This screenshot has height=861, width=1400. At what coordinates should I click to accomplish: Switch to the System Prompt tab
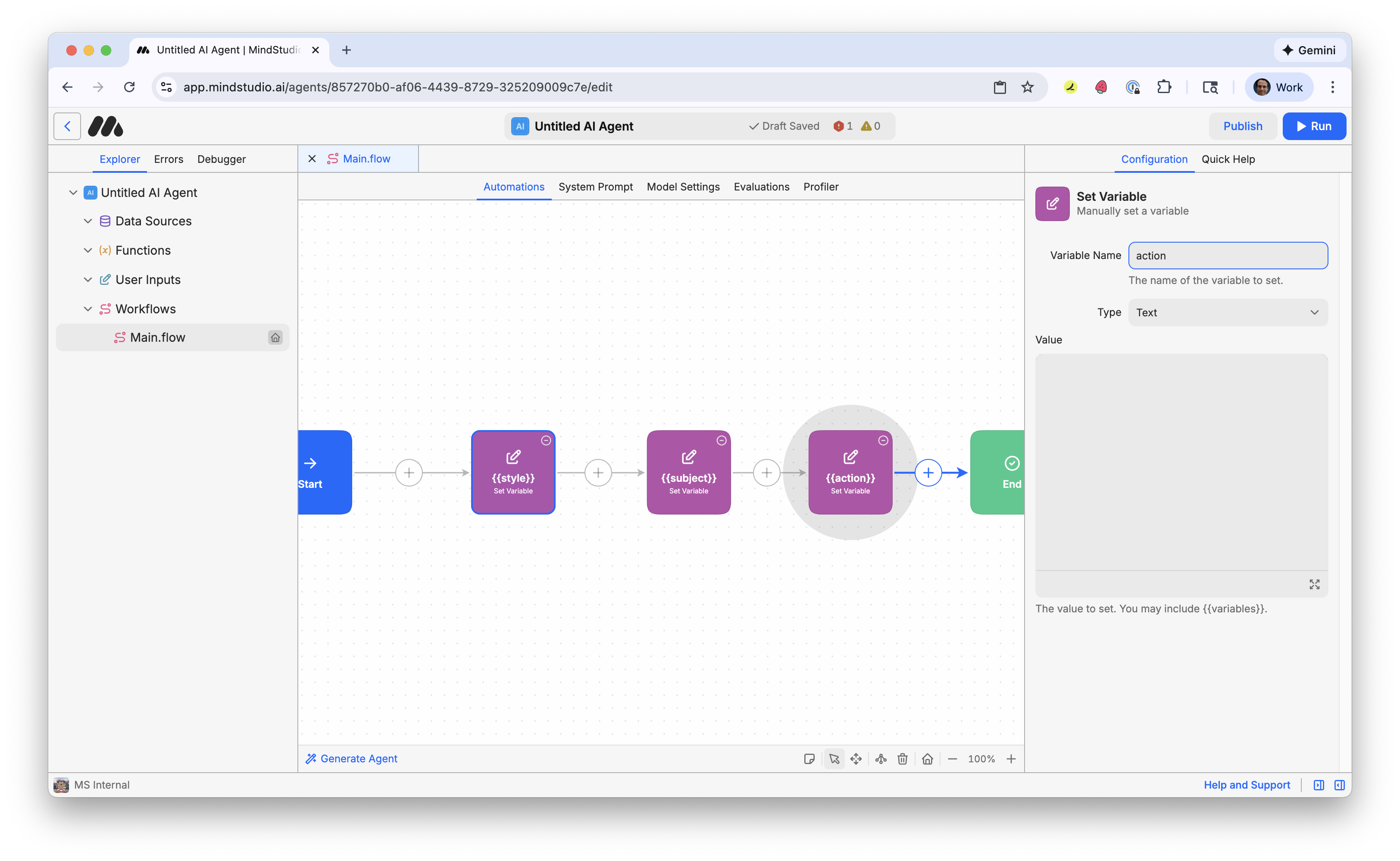click(596, 187)
